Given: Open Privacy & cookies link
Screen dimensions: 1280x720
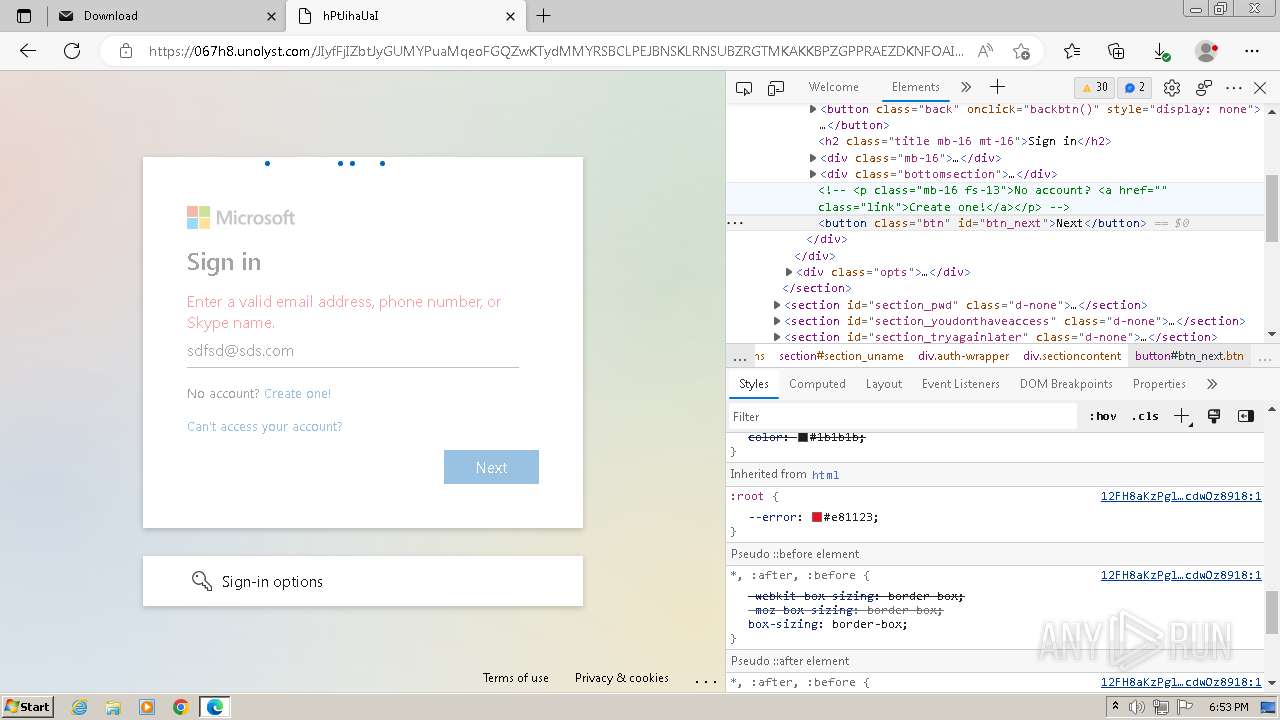Looking at the screenshot, I should [x=622, y=678].
